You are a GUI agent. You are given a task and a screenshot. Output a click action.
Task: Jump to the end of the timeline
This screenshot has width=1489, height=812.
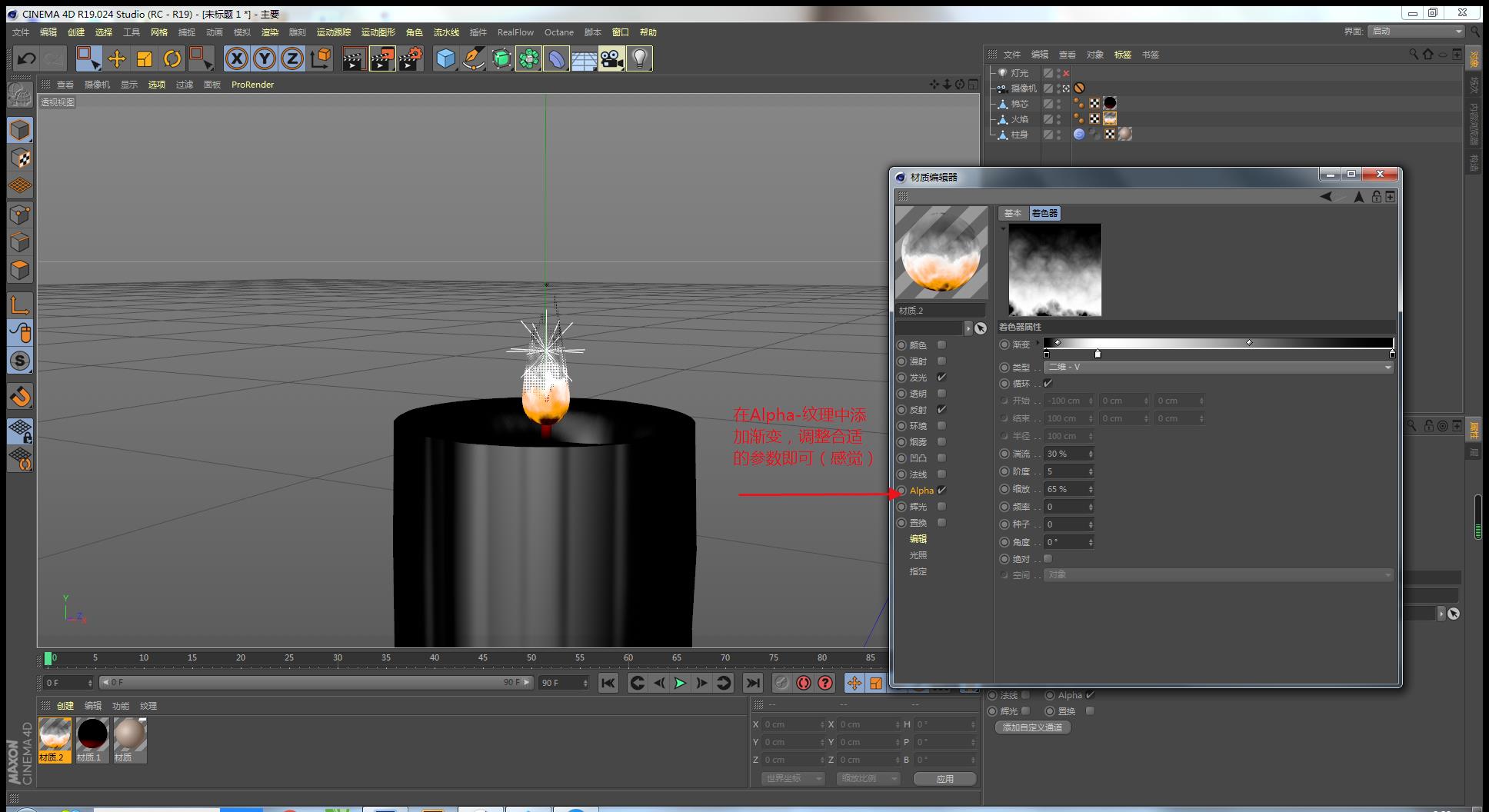pyautogui.click(x=753, y=683)
